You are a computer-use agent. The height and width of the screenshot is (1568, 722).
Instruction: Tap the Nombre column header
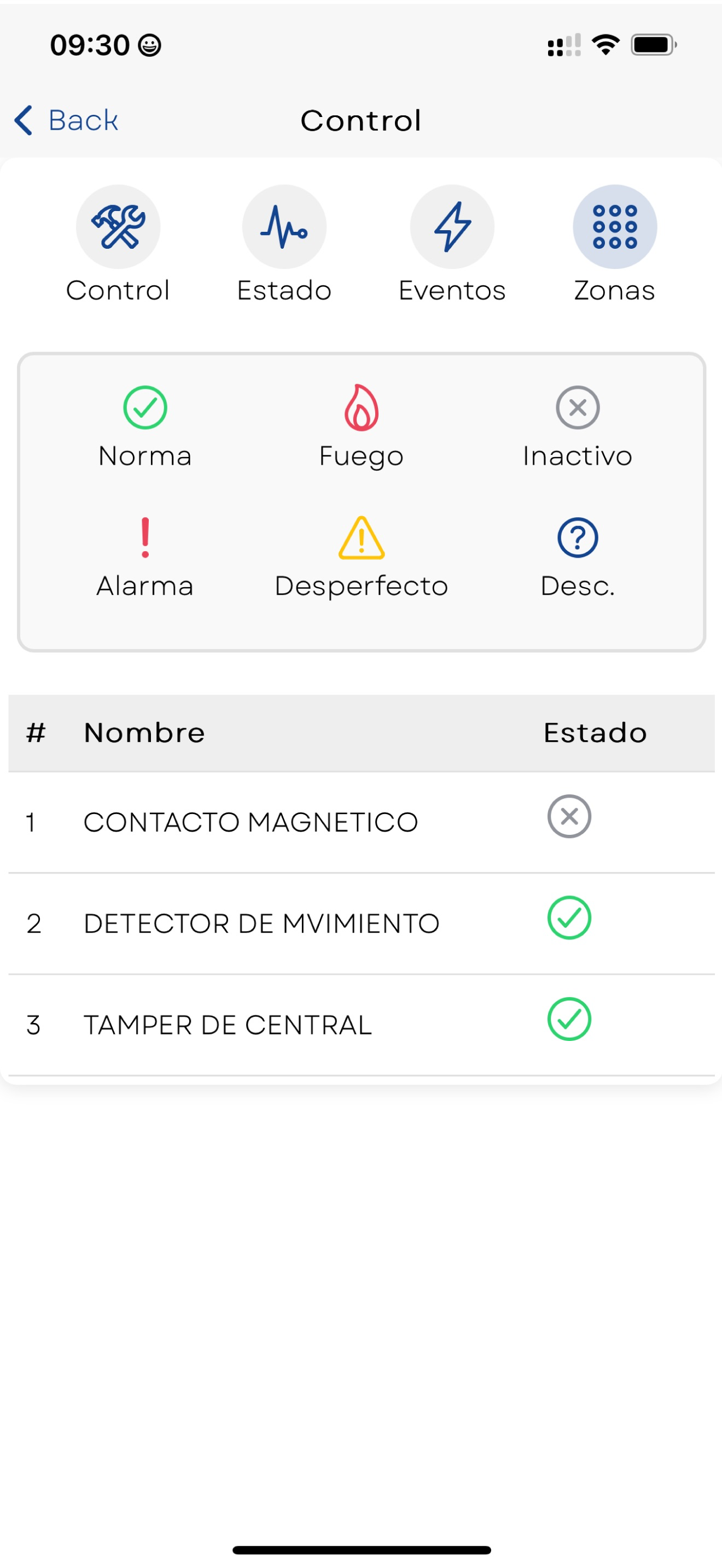(x=144, y=732)
